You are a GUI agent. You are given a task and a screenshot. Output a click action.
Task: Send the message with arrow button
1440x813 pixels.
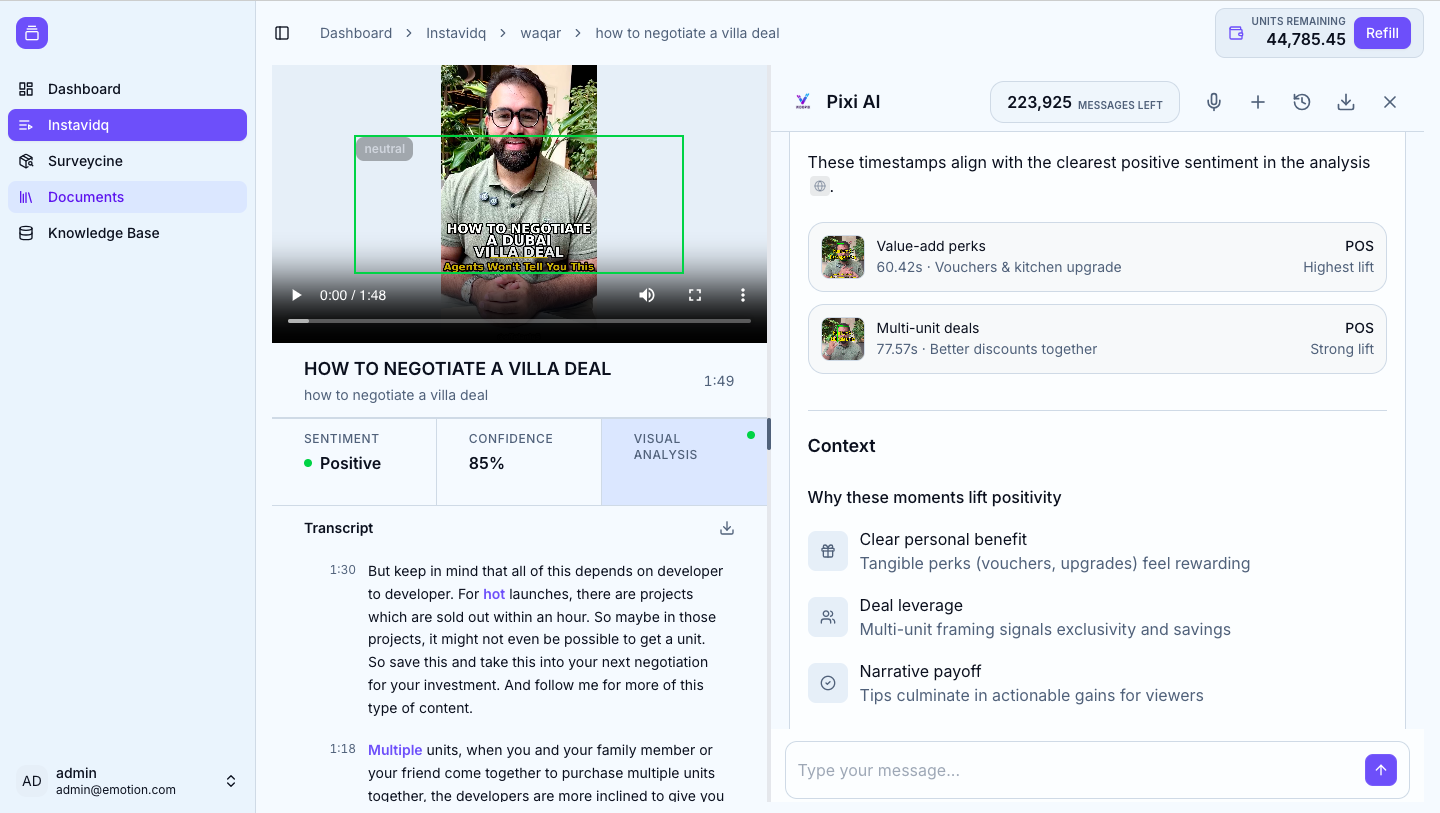(x=1380, y=770)
